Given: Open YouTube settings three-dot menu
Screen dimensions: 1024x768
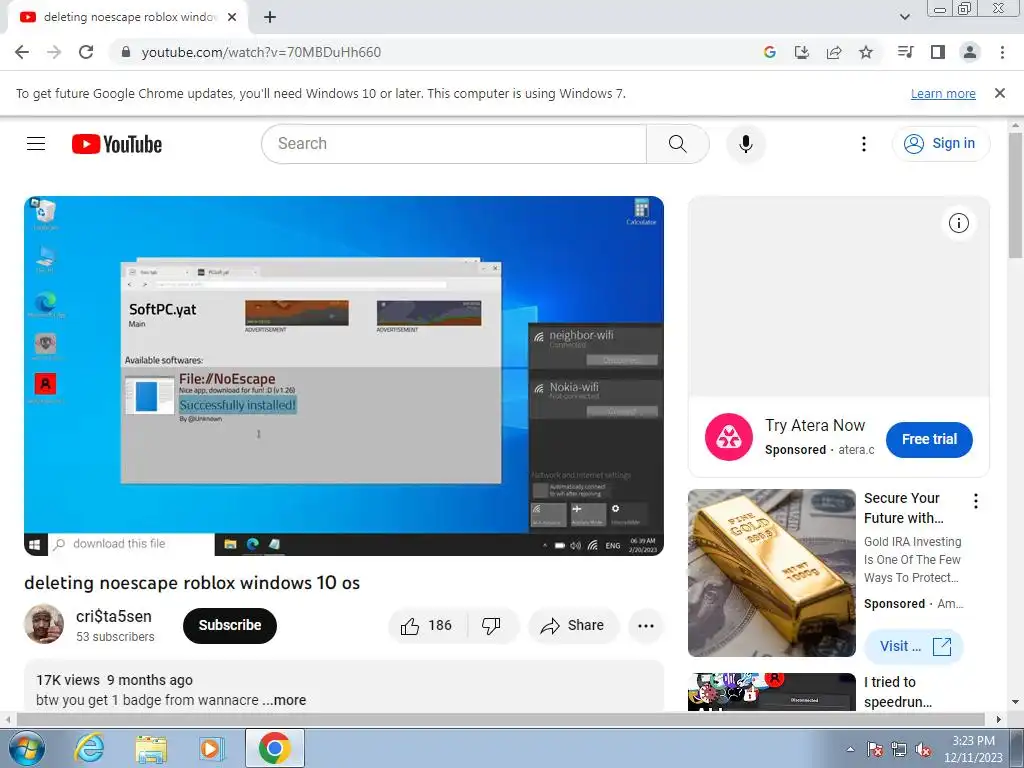Looking at the screenshot, I should click(x=863, y=144).
